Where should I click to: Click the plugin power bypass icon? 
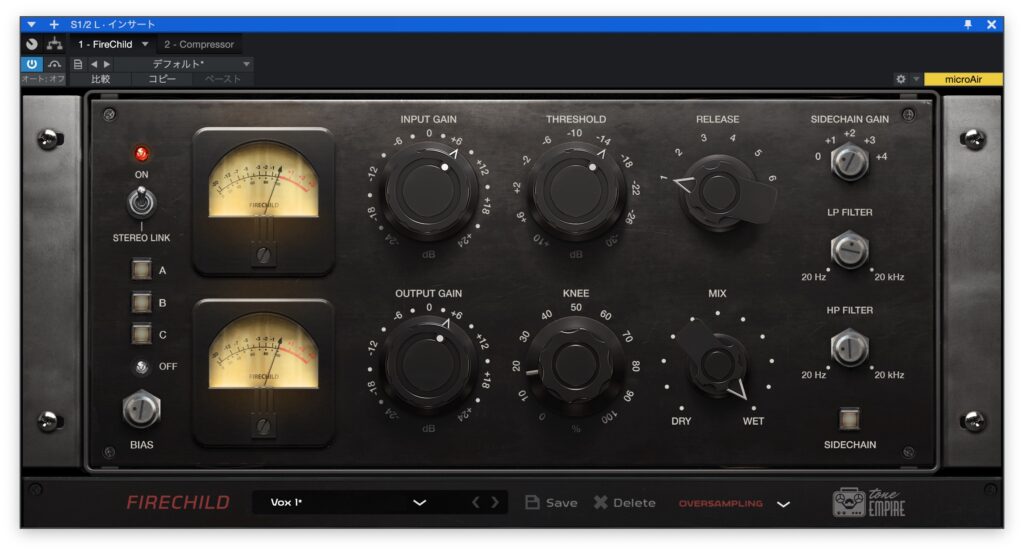32,64
